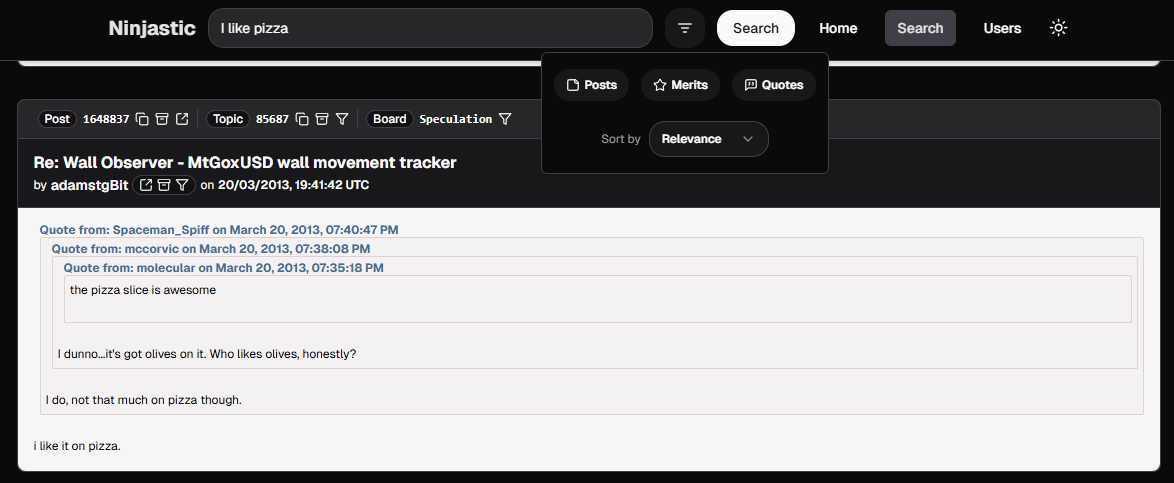Open the Wall Observer post title
This screenshot has width=1174, height=483.
point(245,162)
